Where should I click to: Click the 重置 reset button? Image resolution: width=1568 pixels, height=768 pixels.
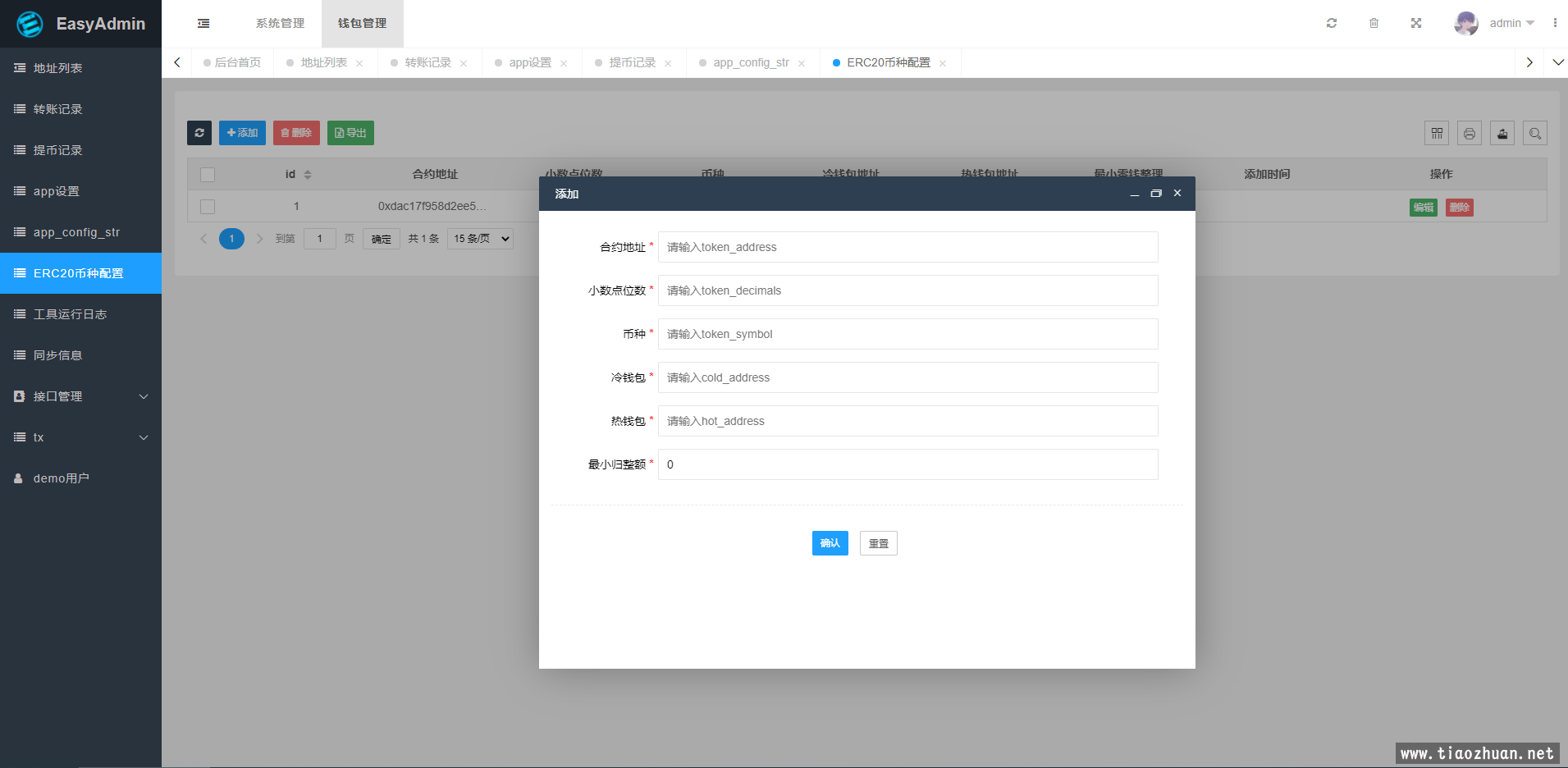[x=879, y=543]
